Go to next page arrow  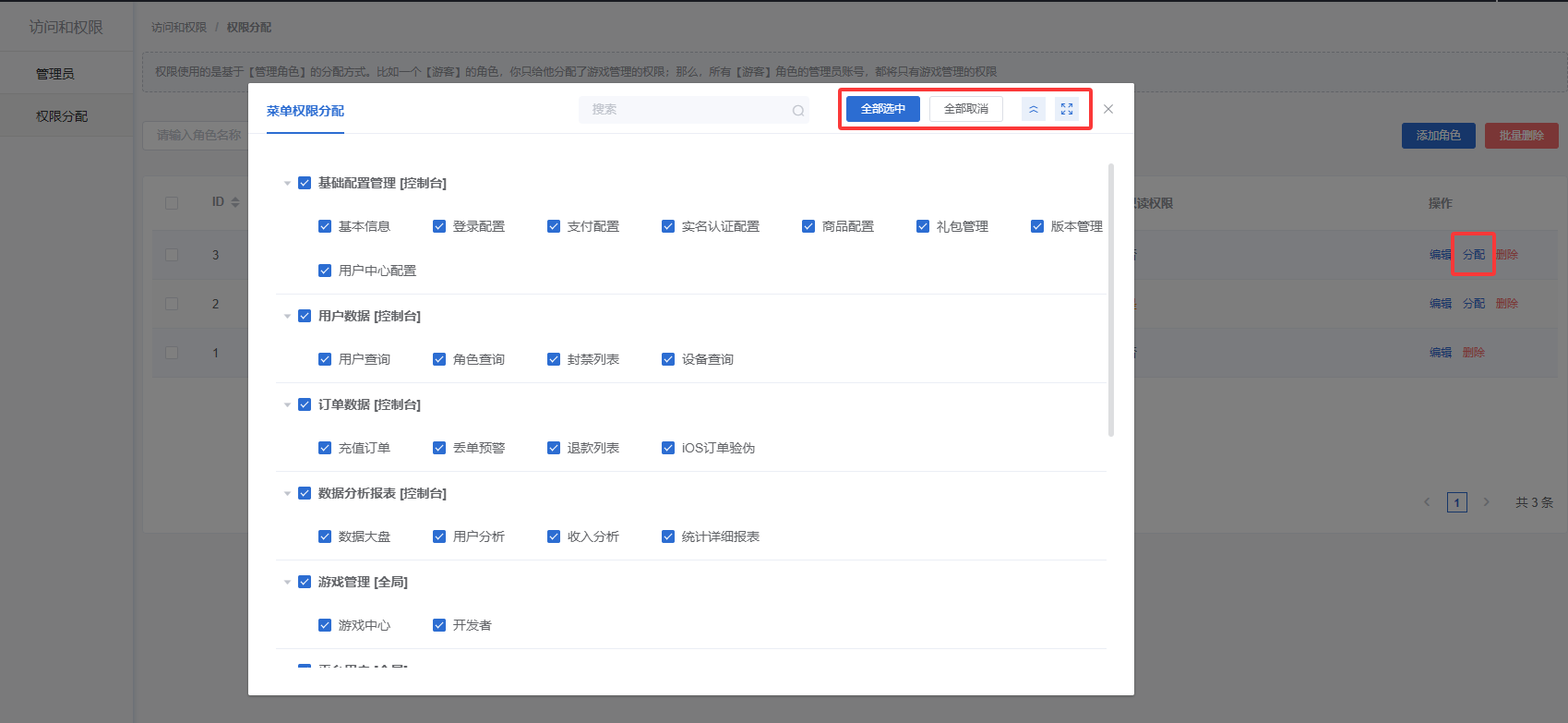coord(1486,502)
